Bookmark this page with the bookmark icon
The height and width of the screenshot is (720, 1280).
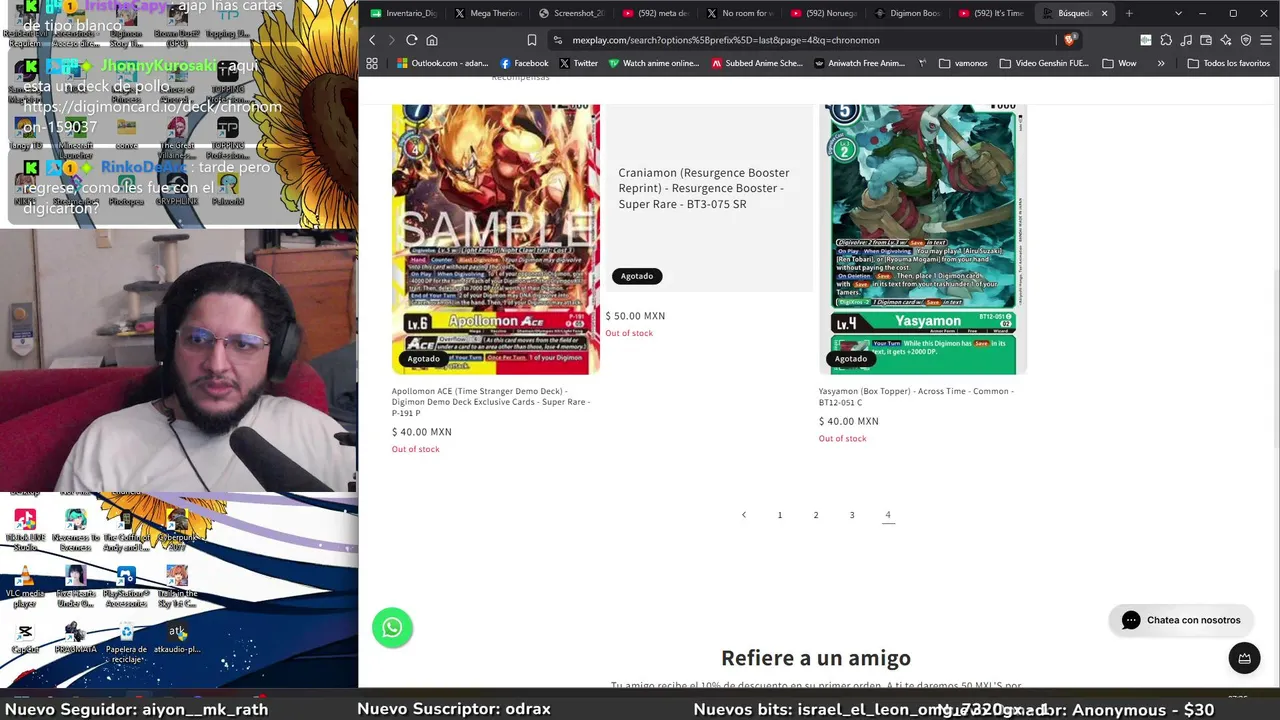pos(531,40)
